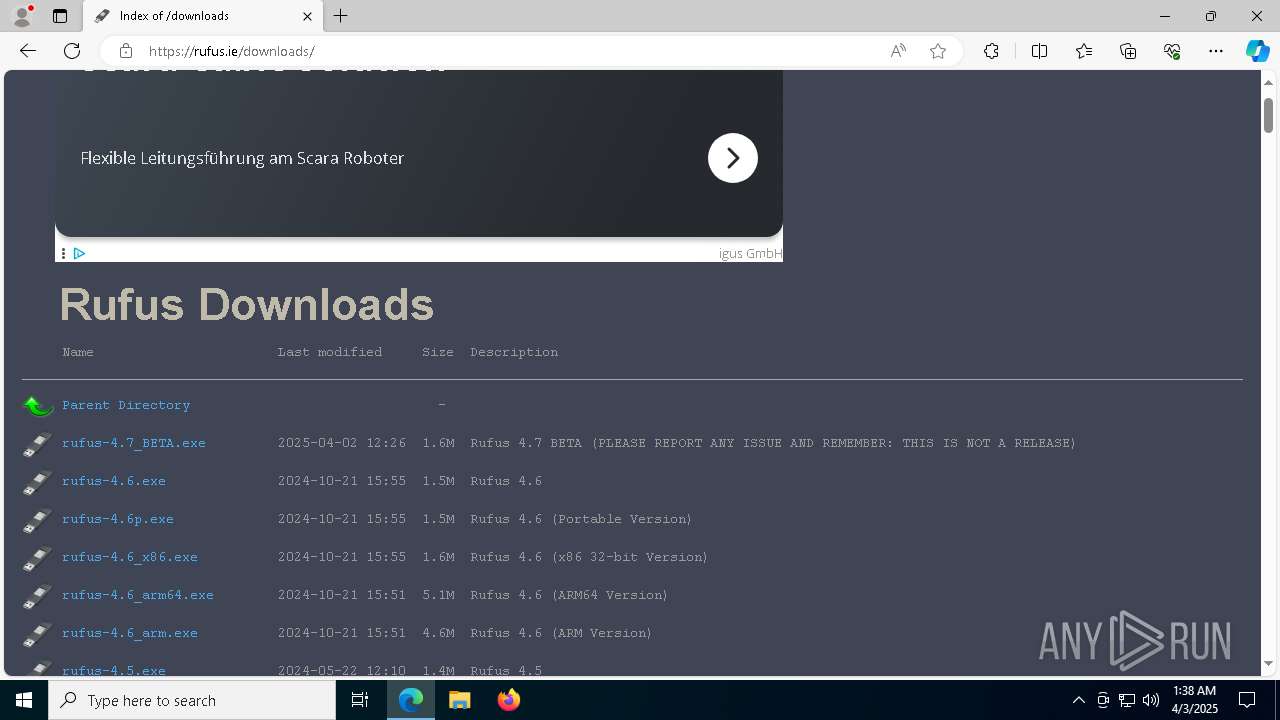Image resolution: width=1280 pixels, height=720 pixels.
Task: Open the notification center icon
Action: (1247, 700)
